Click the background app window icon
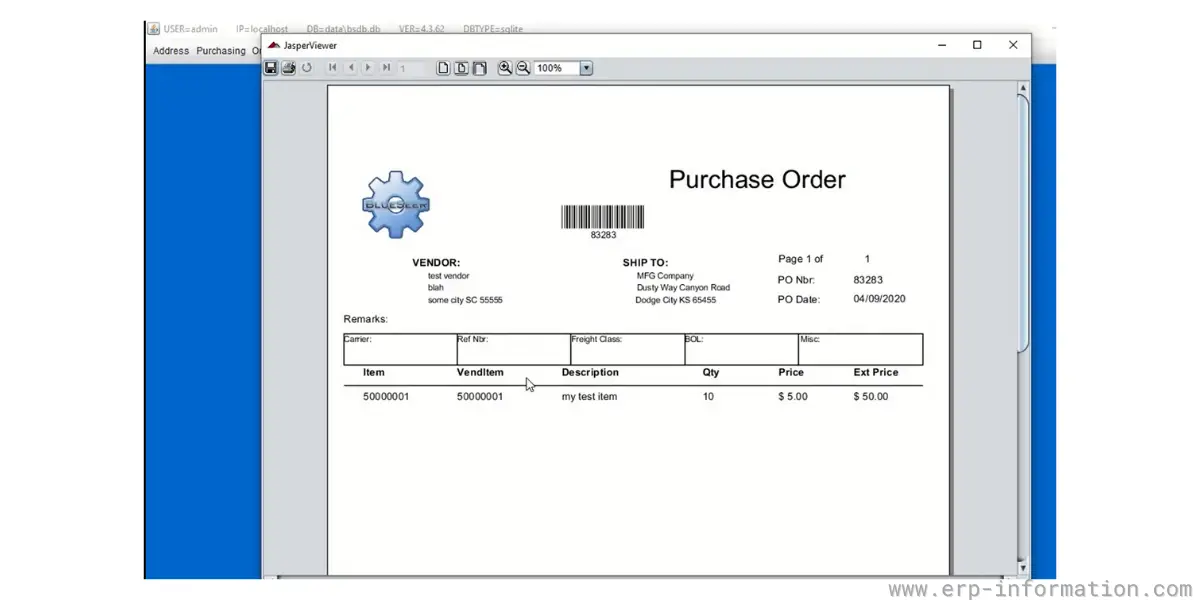Viewport: 1200px width, 600px height. coord(154,28)
